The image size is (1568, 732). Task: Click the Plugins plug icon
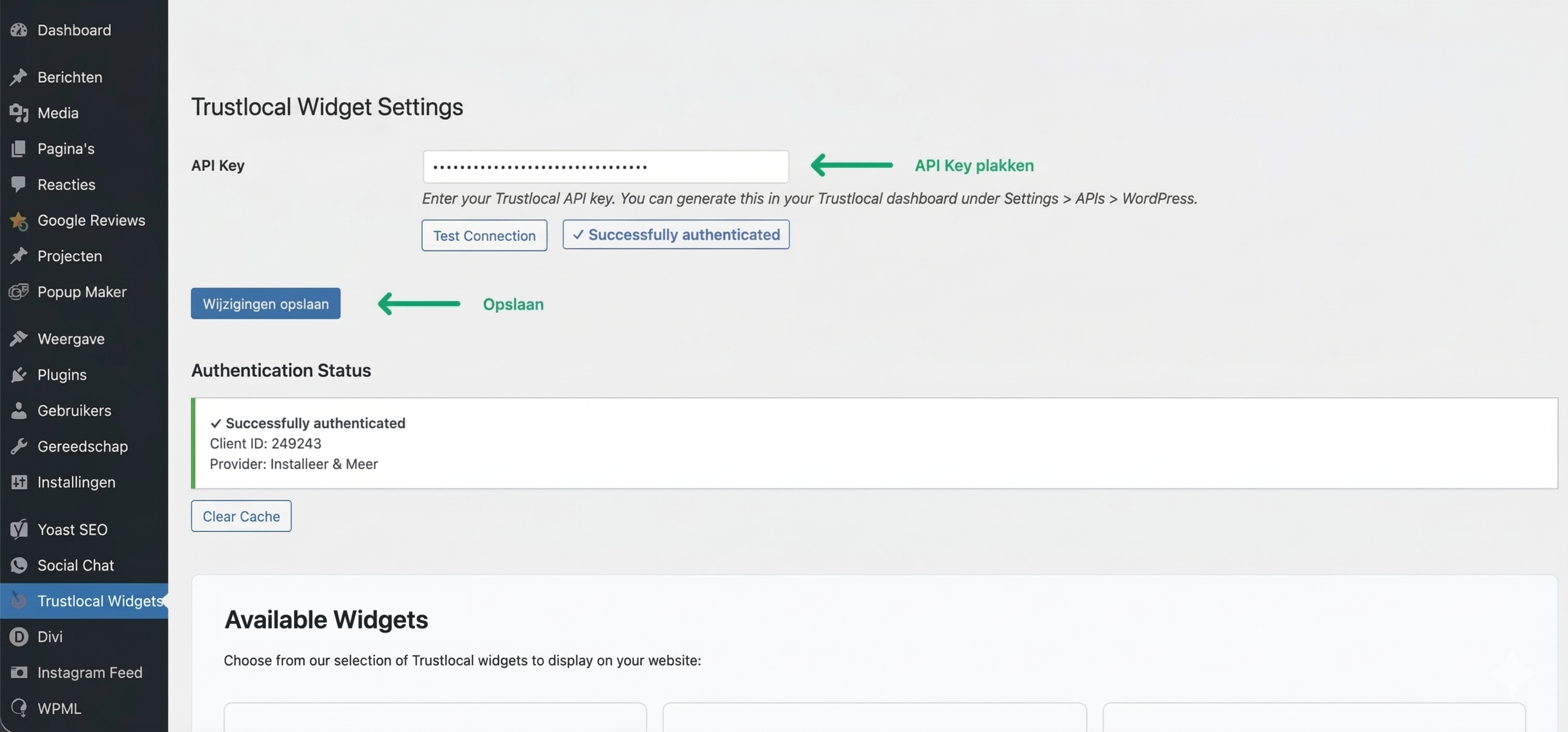(19, 375)
